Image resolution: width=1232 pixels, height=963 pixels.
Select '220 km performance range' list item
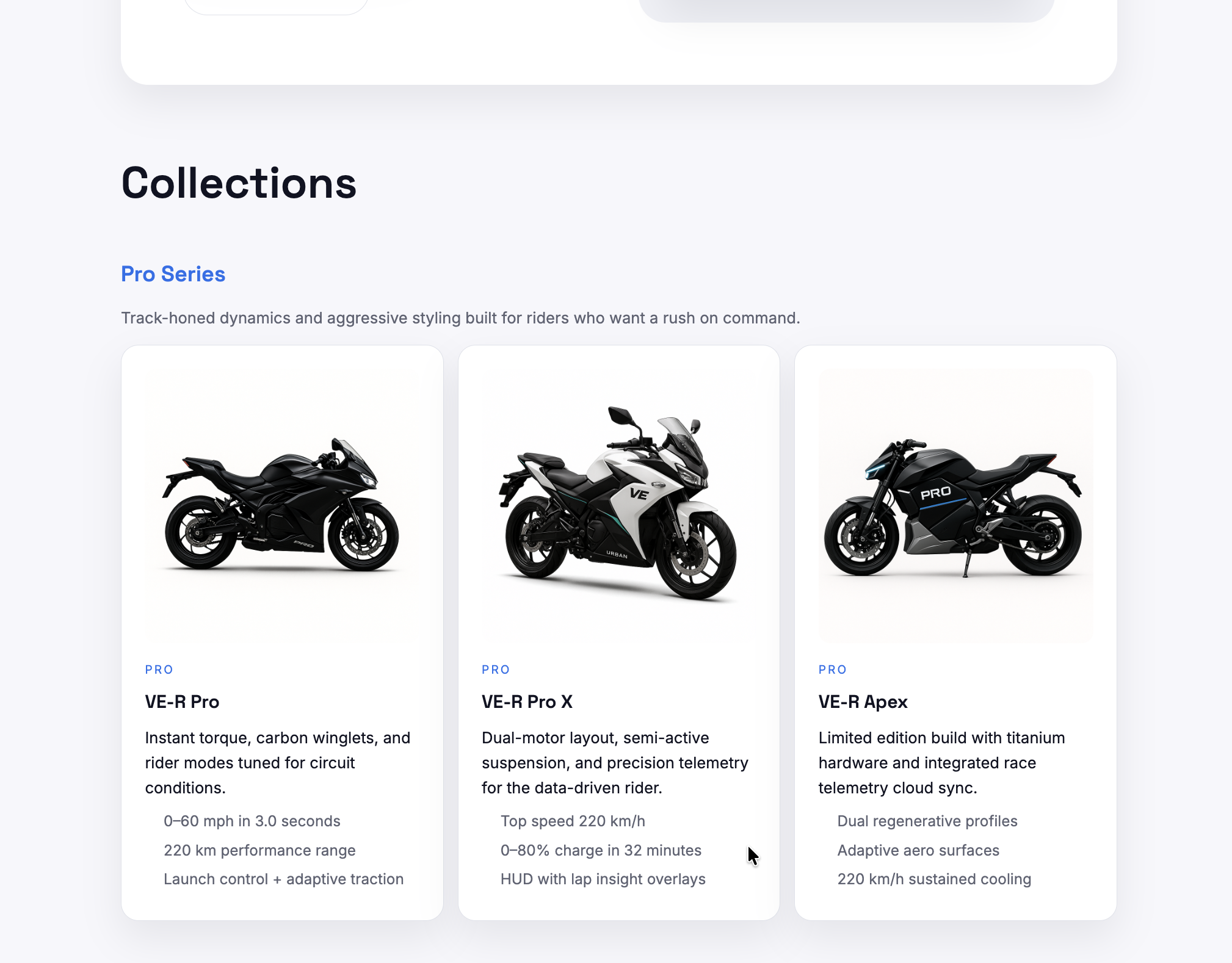coord(259,850)
